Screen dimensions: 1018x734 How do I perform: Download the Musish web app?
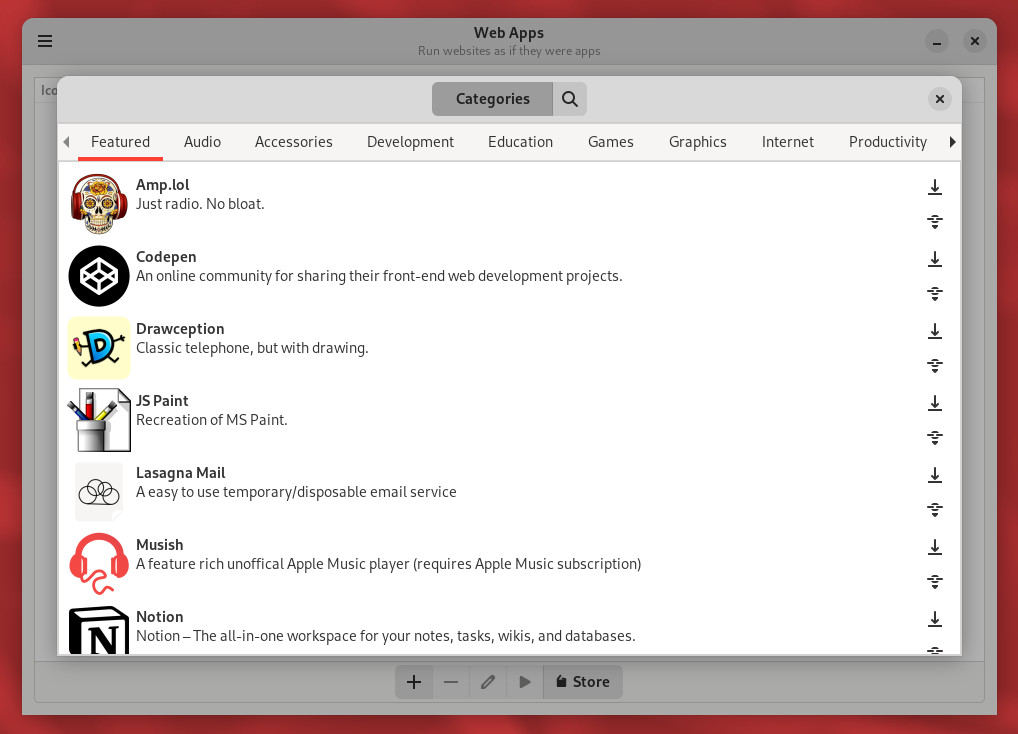[934, 547]
